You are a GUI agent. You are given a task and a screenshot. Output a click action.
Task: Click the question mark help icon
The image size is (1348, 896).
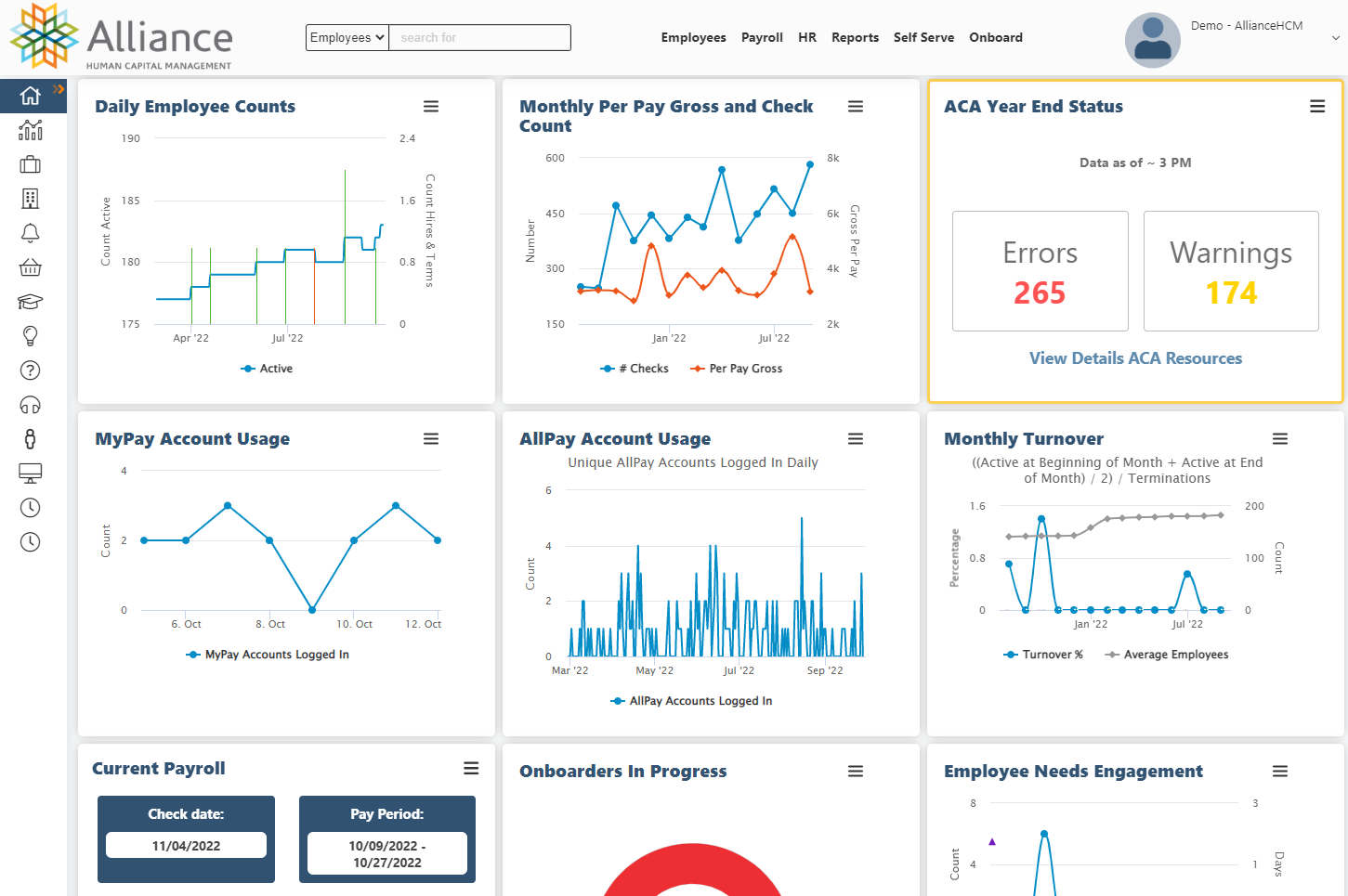click(30, 370)
